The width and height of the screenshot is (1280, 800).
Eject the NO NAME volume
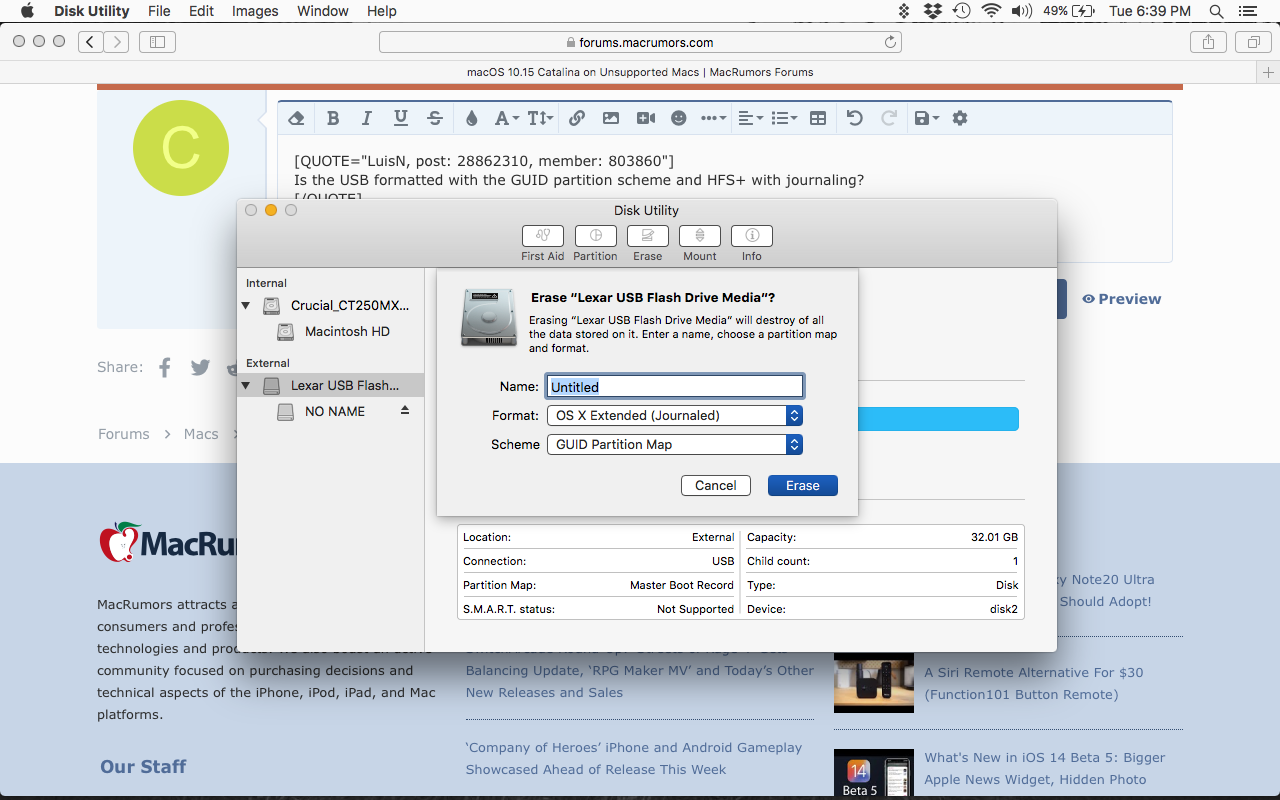[405, 410]
